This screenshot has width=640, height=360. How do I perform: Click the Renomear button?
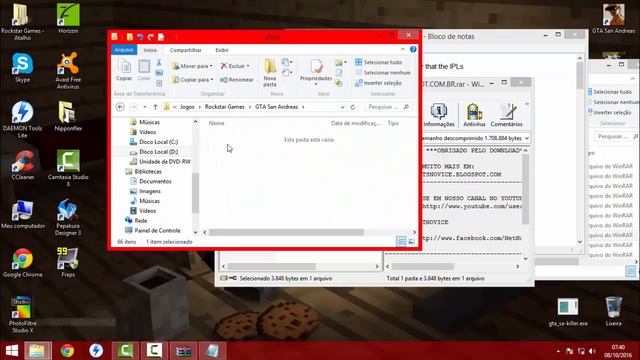(237, 80)
